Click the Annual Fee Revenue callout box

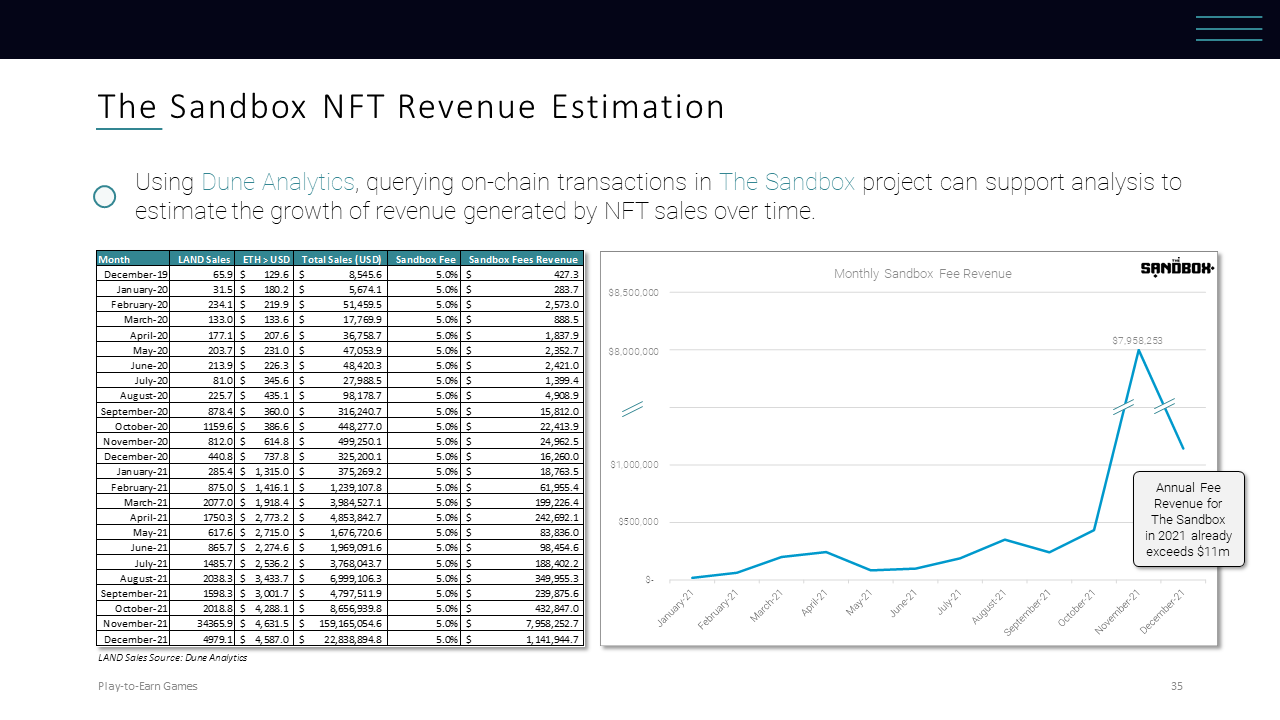(x=1188, y=520)
